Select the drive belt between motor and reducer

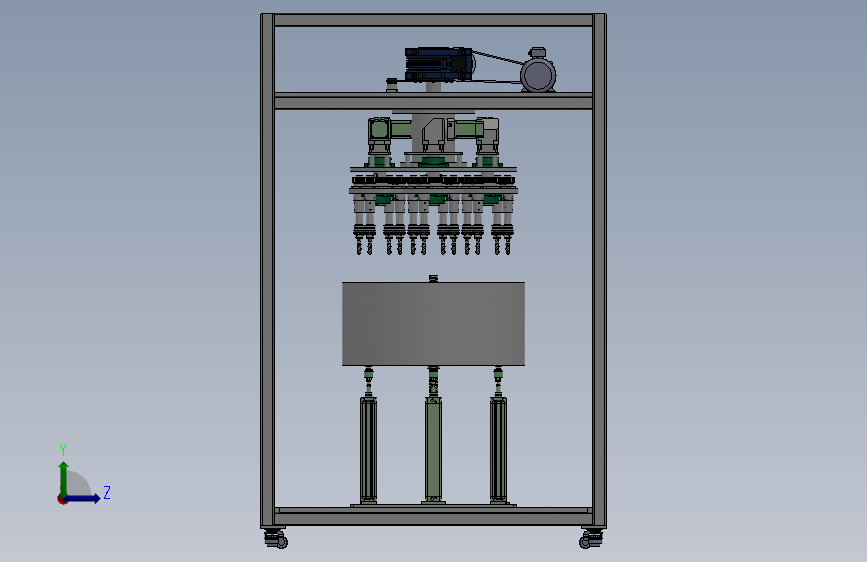click(x=498, y=58)
